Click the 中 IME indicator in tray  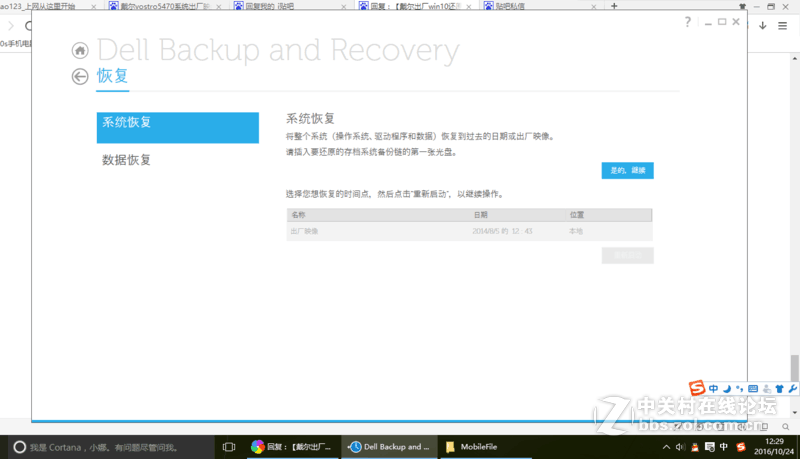point(723,447)
